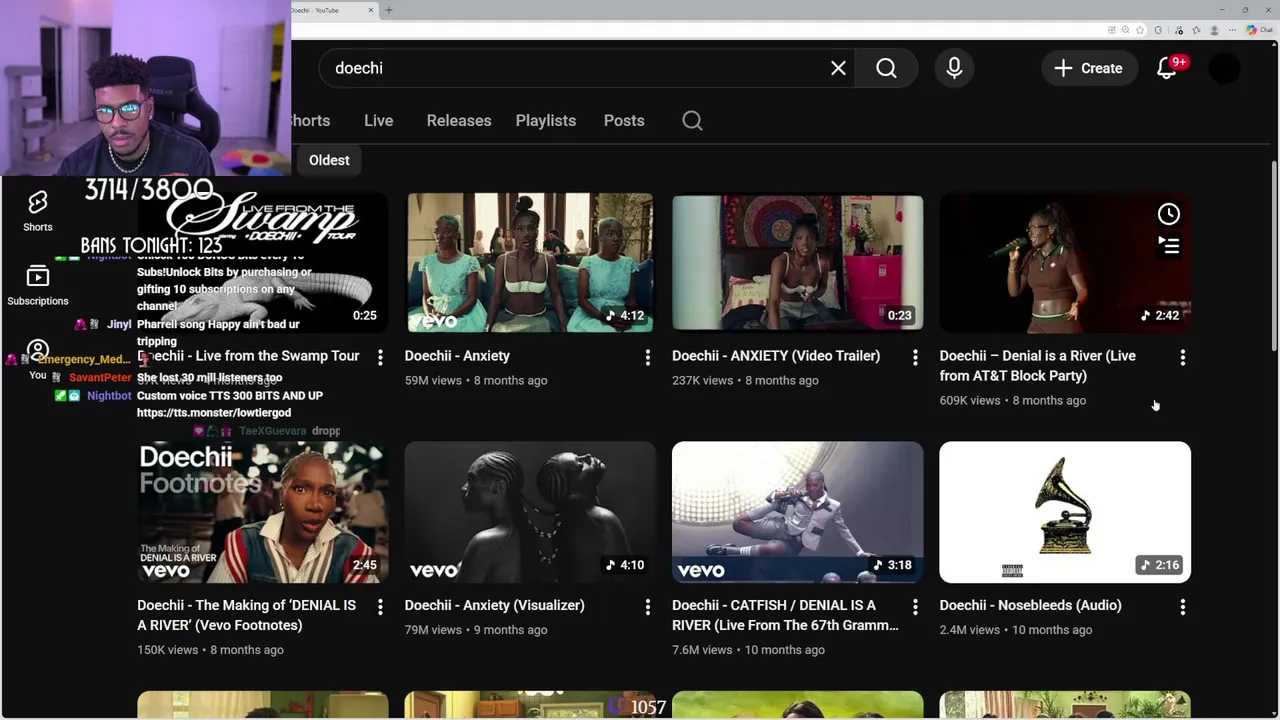Image resolution: width=1280 pixels, height=720 pixels.
Task: Play the Doechii - Anxiety thumbnail
Action: tap(530, 262)
